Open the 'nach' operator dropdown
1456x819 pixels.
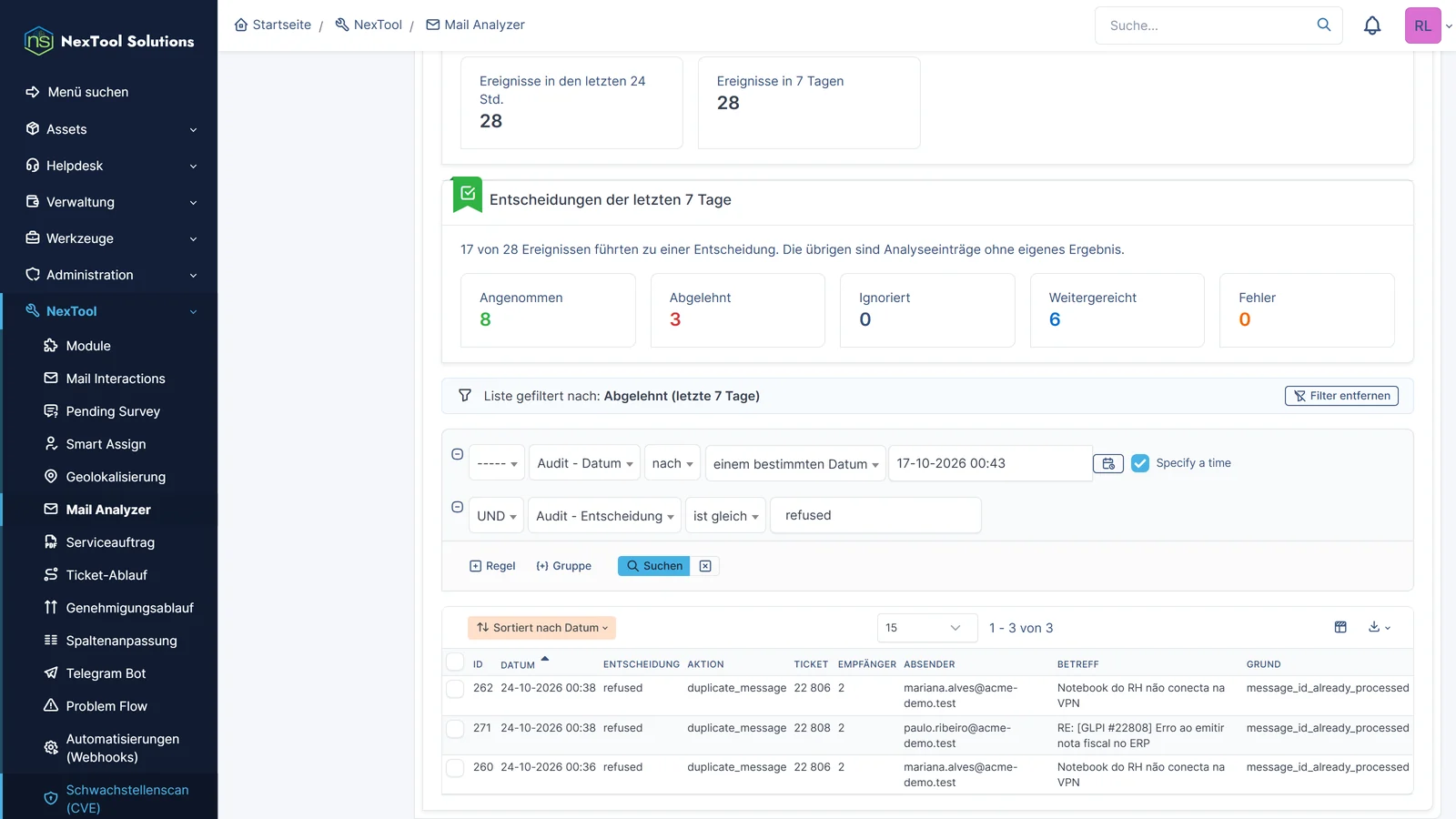click(672, 463)
